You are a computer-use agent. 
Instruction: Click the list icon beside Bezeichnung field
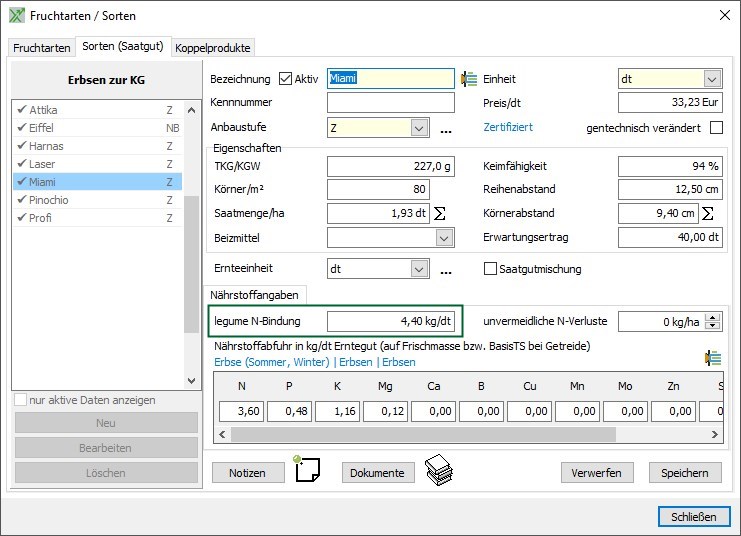pos(468,79)
